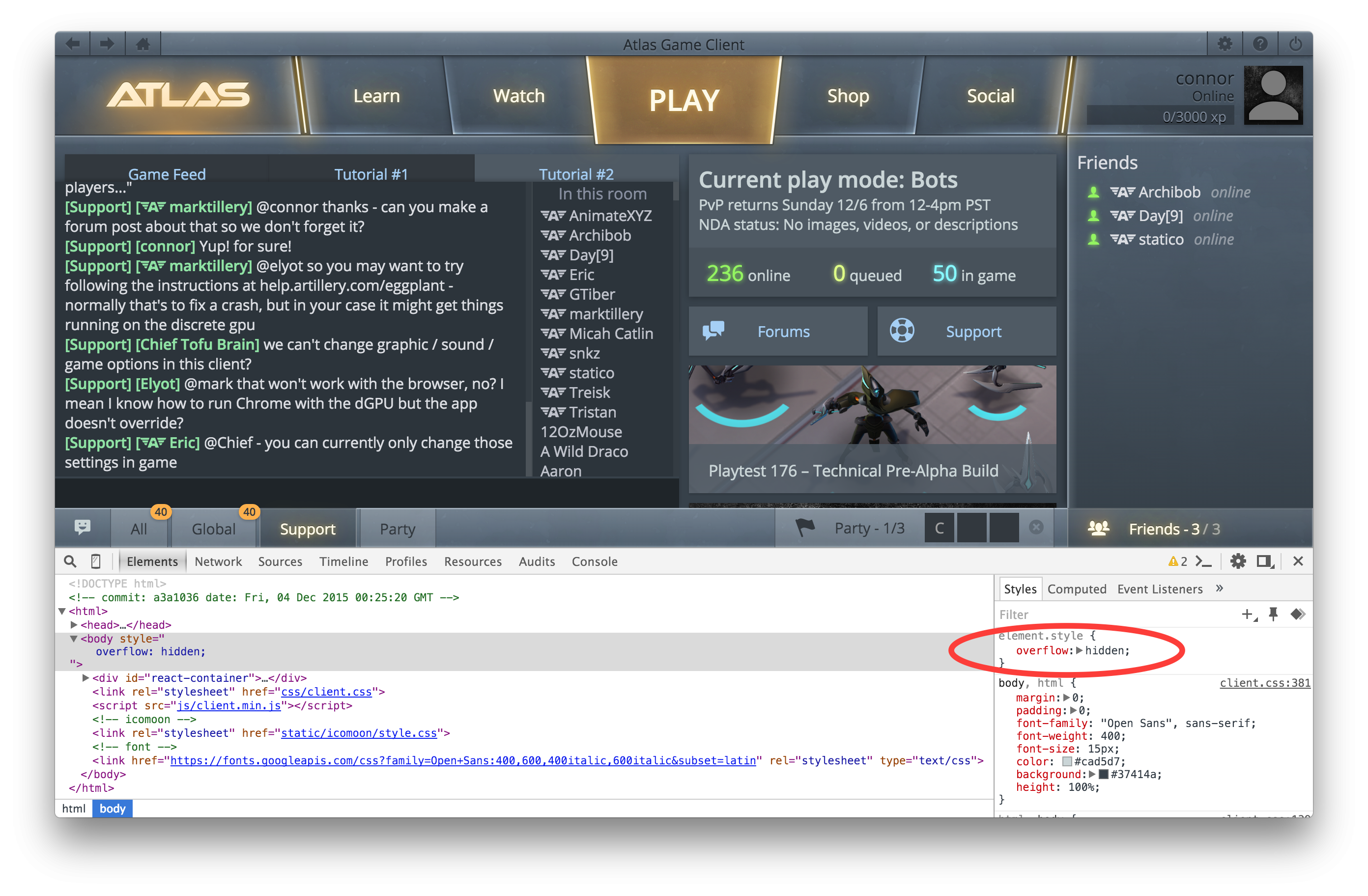Toggle element state pin icon
1368x896 pixels.
point(1273,615)
